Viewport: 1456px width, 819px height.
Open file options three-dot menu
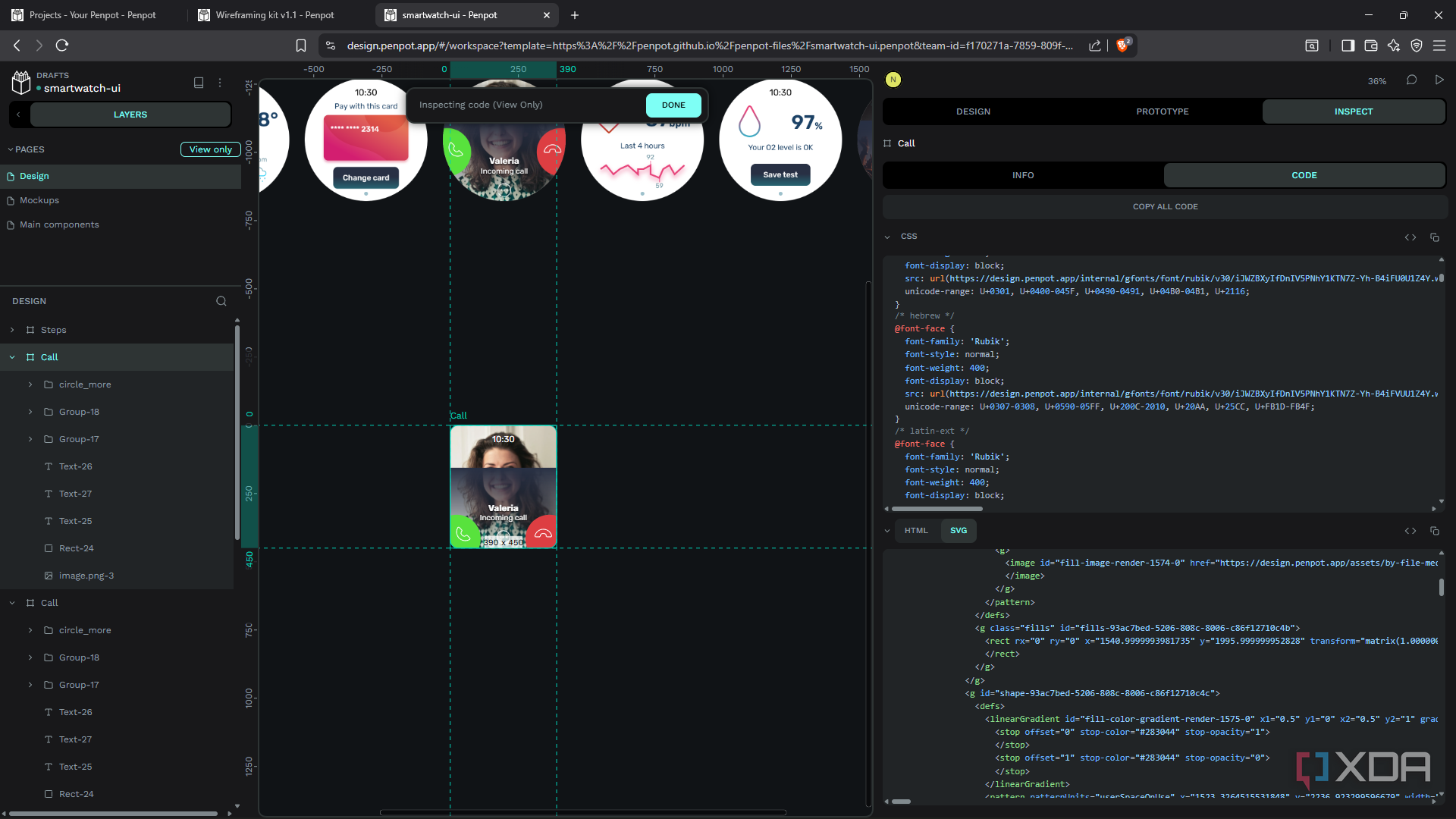point(221,83)
